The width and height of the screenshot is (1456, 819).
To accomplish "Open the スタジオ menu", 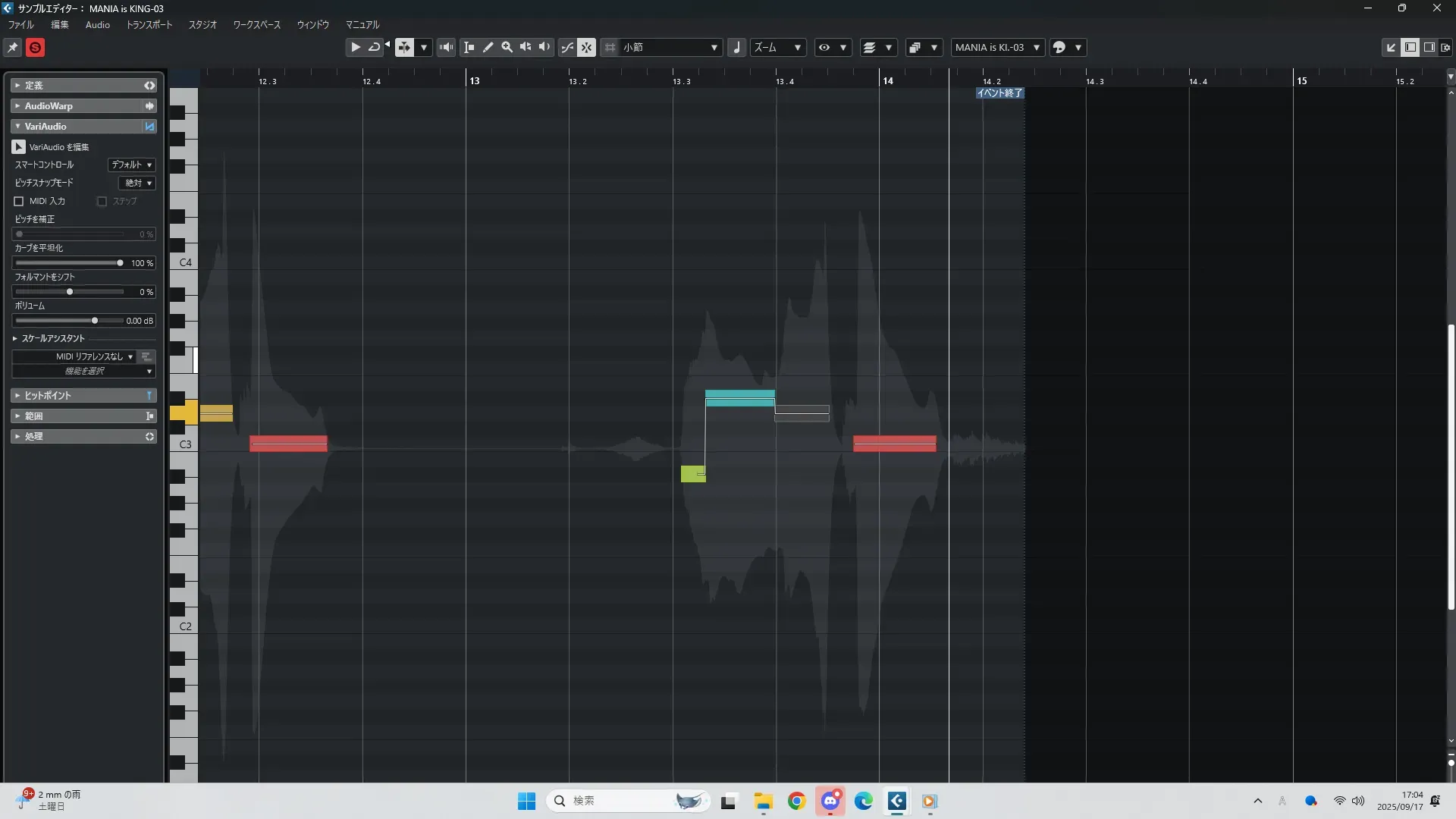I will [202, 25].
